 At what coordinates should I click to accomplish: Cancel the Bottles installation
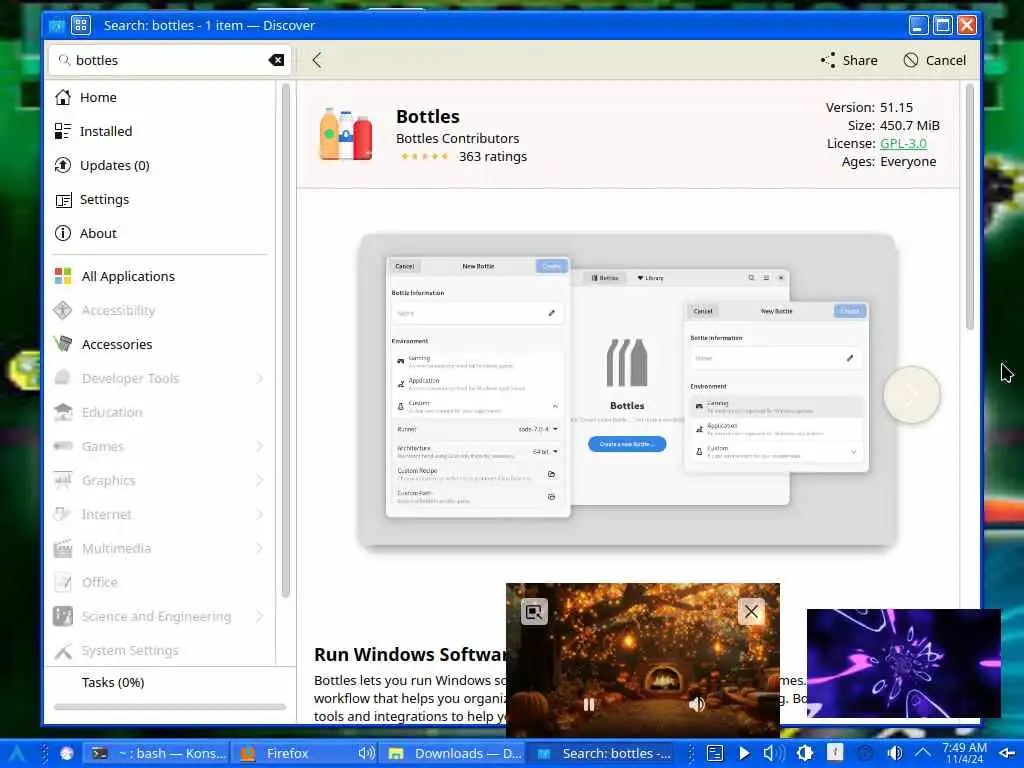point(935,60)
